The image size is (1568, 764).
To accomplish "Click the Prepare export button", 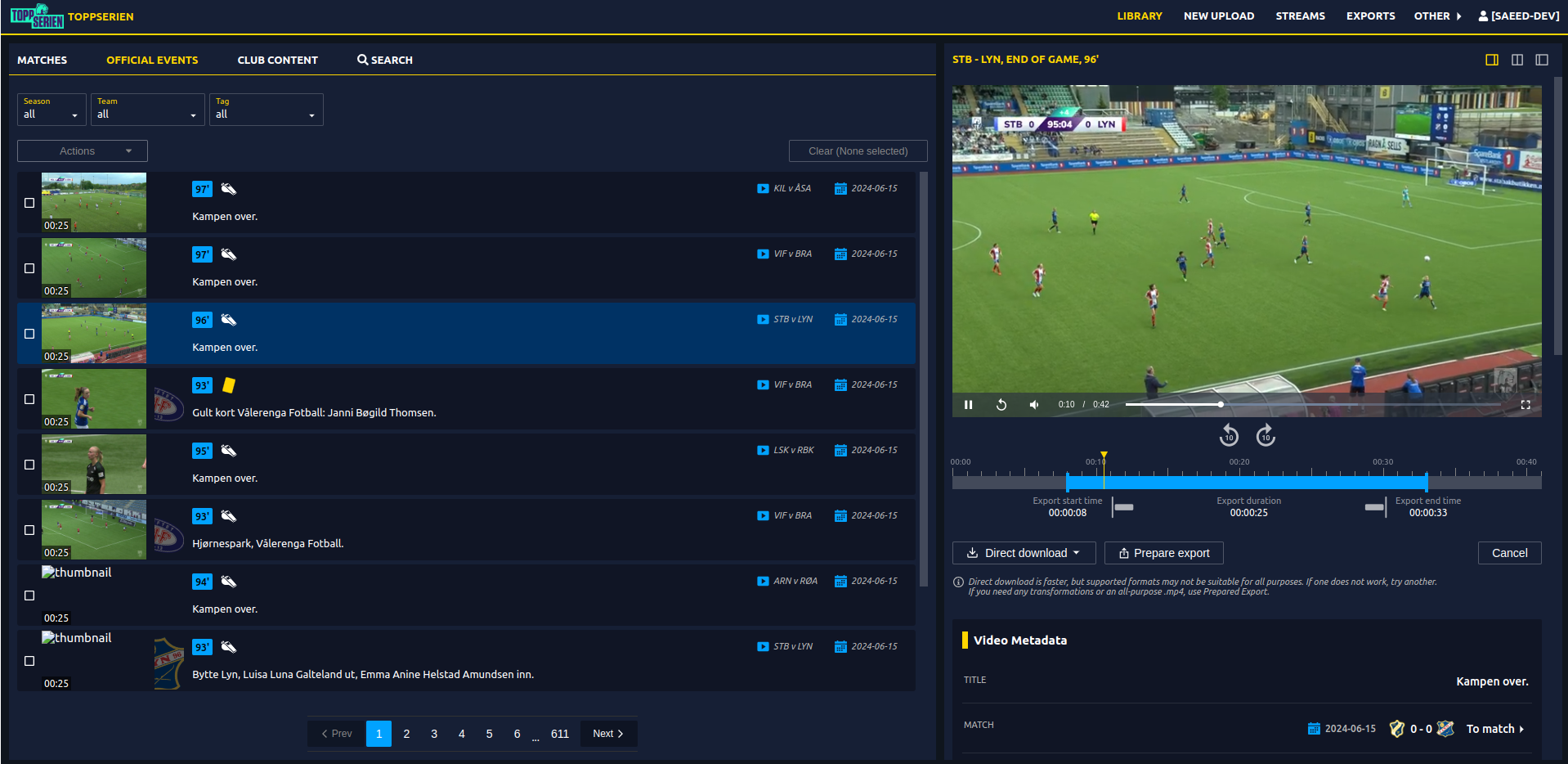I will (1163, 553).
